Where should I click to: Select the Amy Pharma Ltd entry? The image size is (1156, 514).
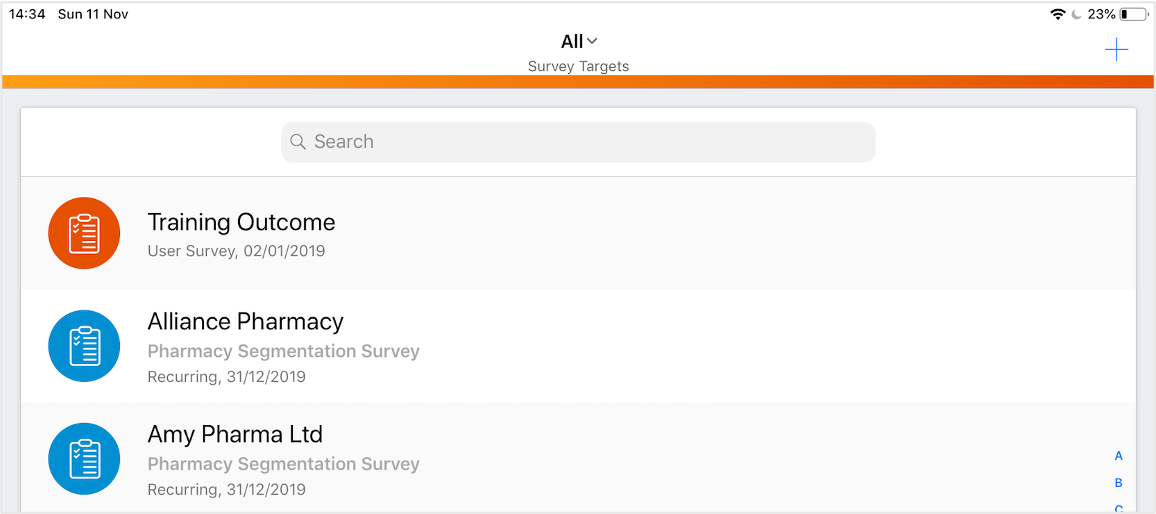tap(235, 435)
